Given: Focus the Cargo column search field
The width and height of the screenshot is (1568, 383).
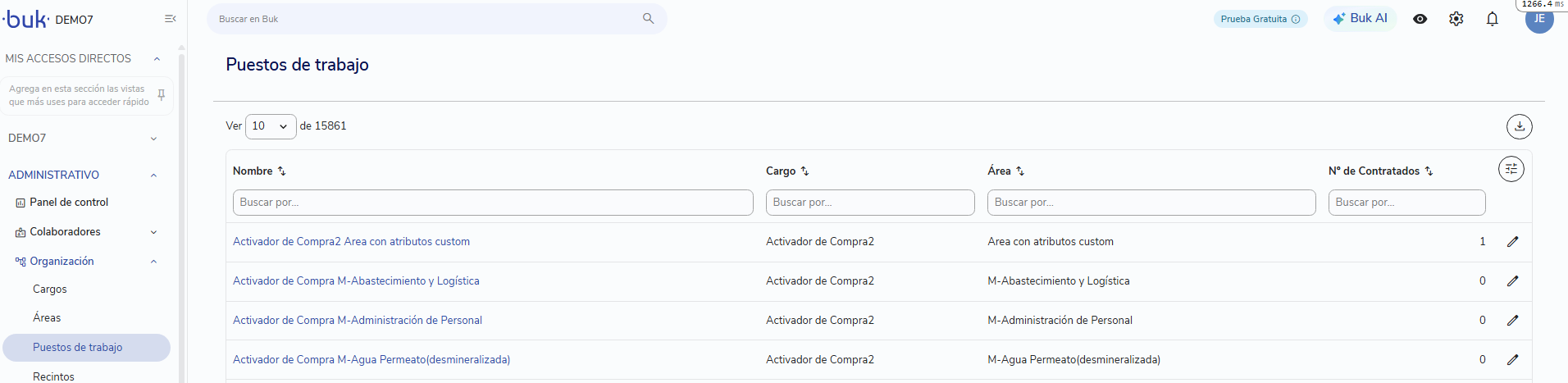Looking at the screenshot, I should (870, 203).
